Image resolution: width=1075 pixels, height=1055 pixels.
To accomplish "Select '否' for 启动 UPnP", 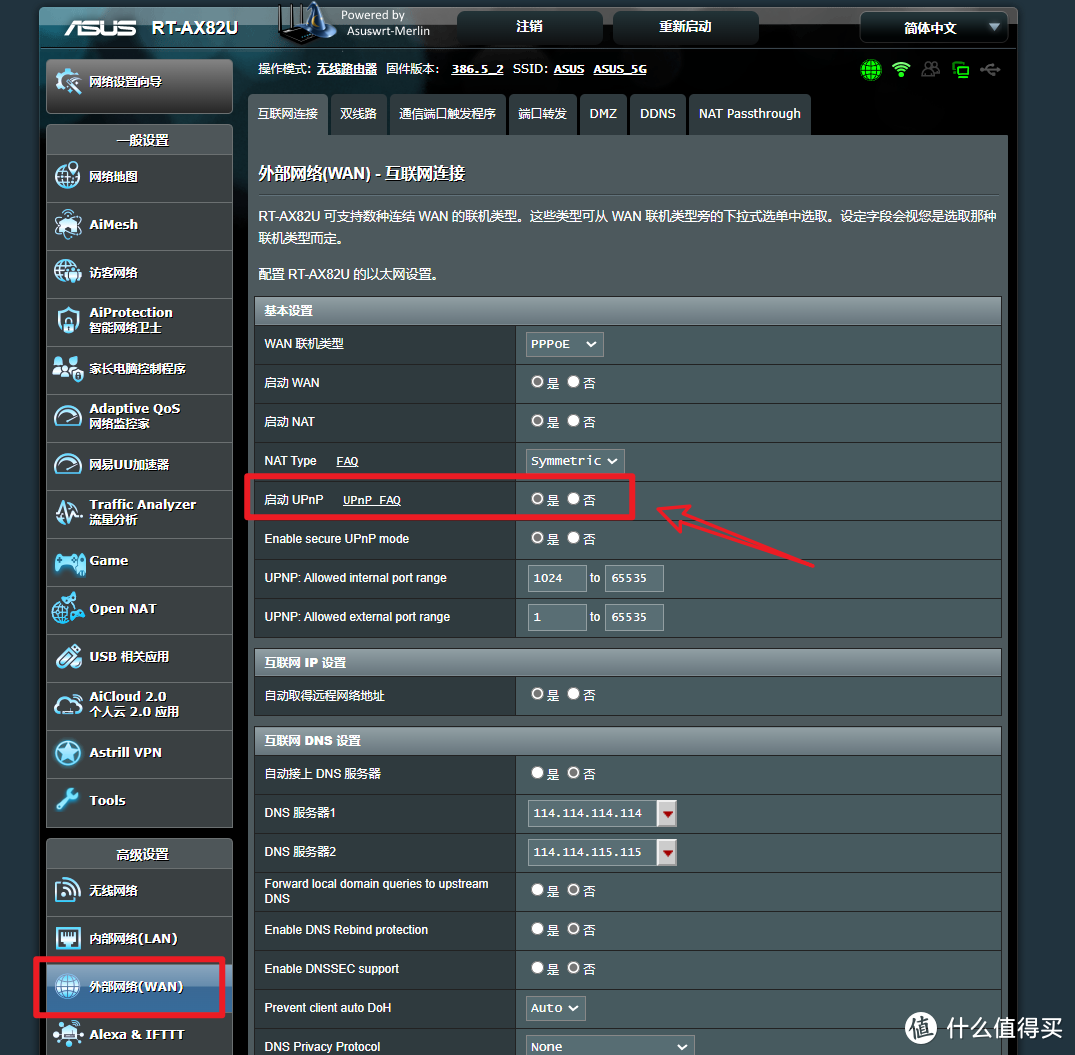I will [573, 499].
